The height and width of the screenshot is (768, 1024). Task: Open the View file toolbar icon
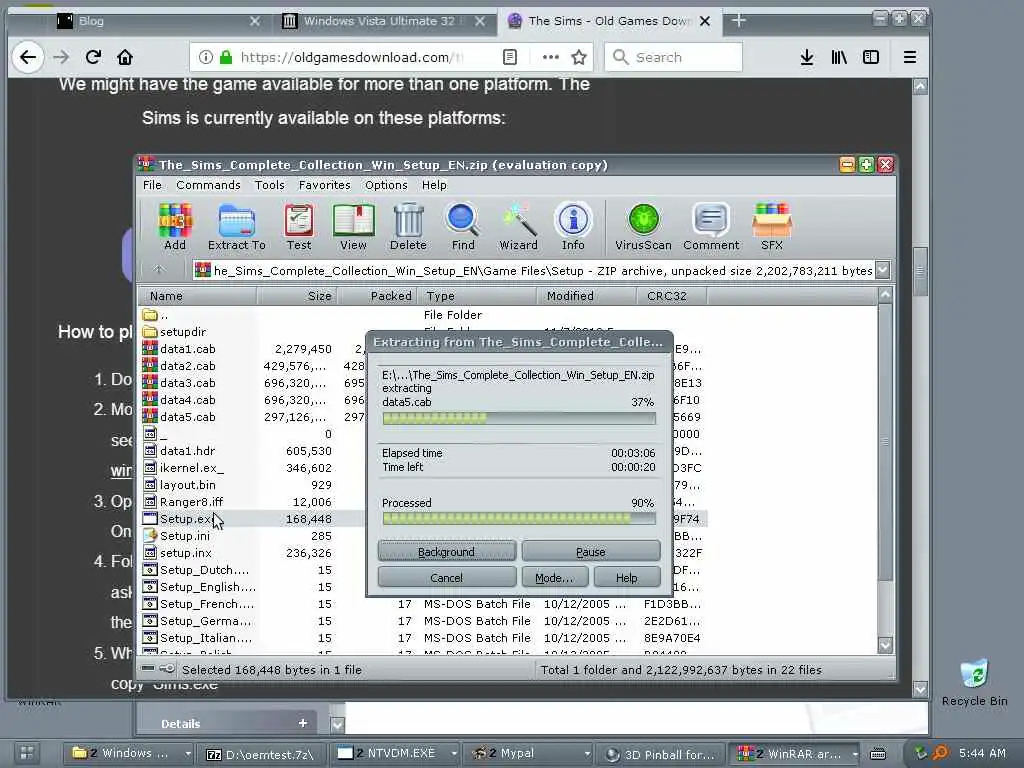click(x=353, y=227)
